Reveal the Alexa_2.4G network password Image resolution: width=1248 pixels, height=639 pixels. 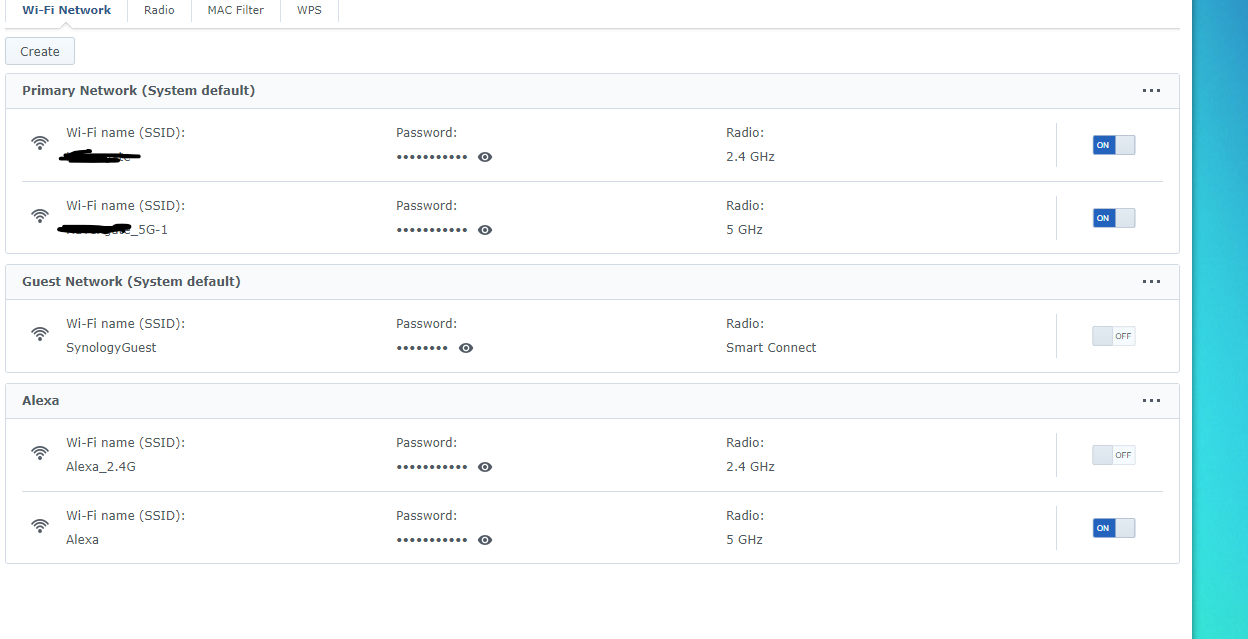(x=485, y=467)
